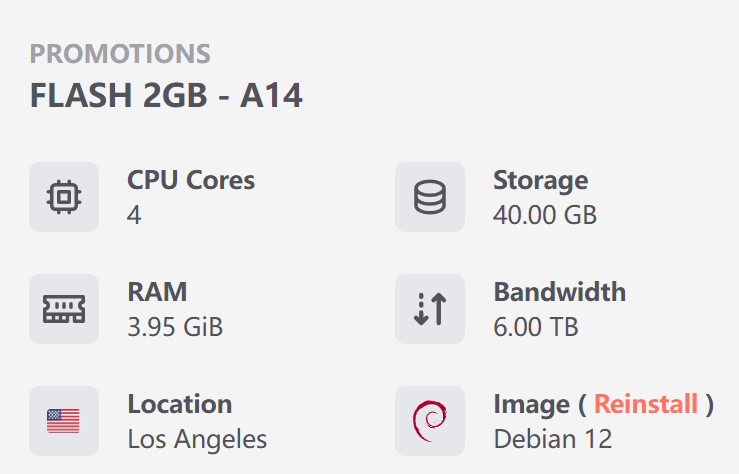Click the Storage heading
The height and width of the screenshot is (474, 739).
pyautogui.click(x=540, y=180)
